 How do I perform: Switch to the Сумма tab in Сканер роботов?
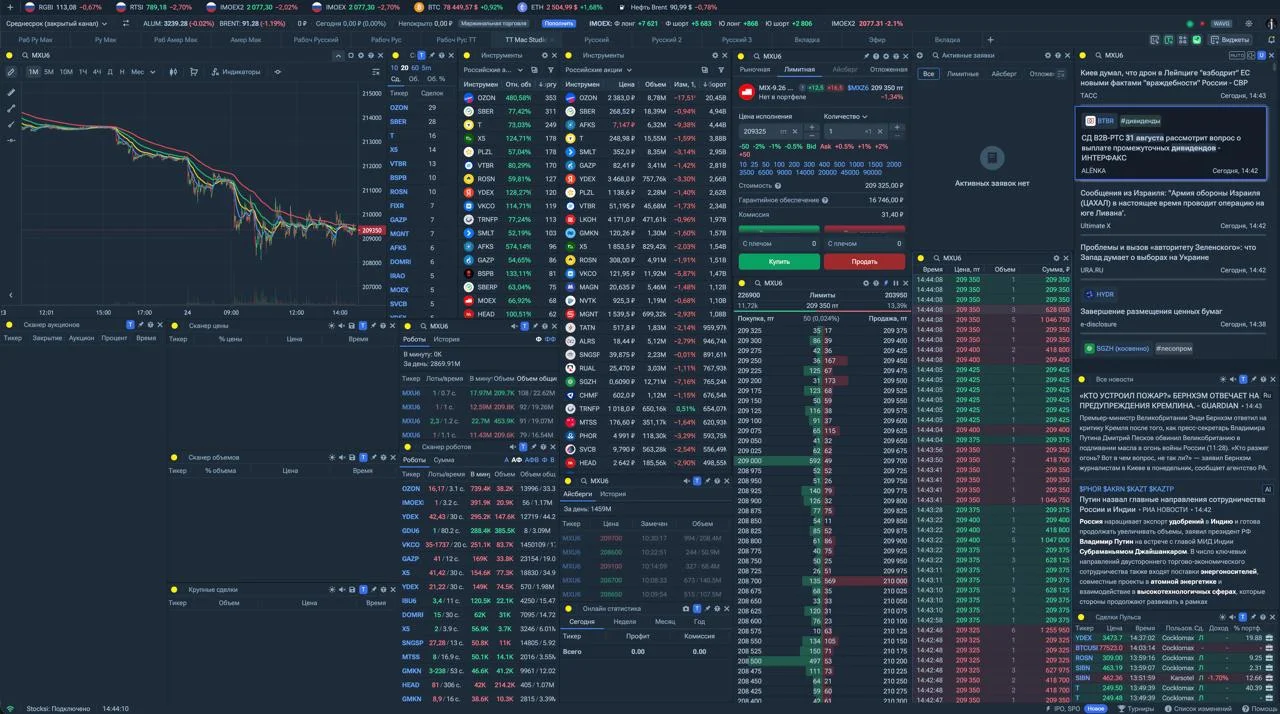coord(444,460)
